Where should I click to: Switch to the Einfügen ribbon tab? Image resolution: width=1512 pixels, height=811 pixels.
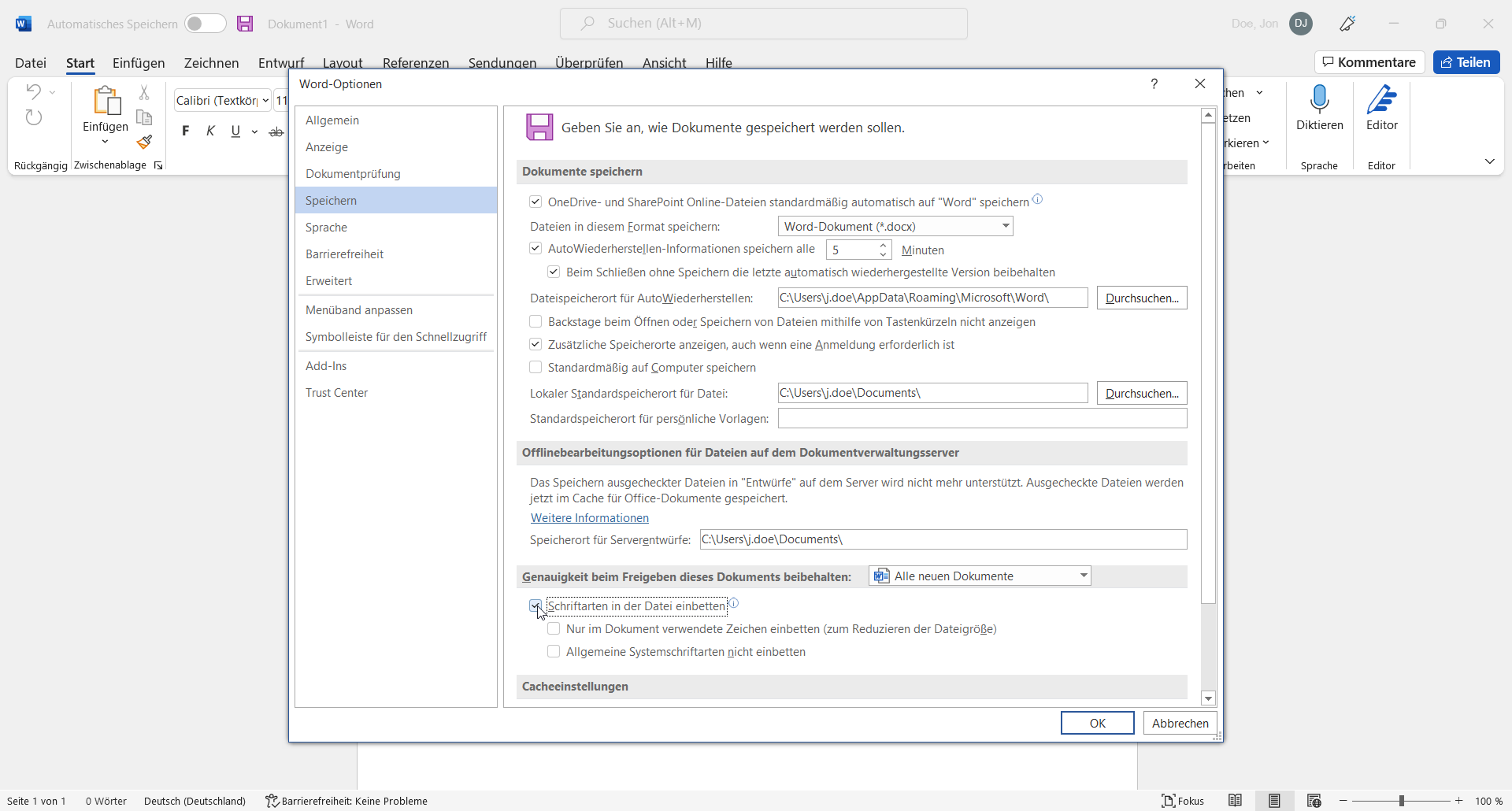(138, 63)
